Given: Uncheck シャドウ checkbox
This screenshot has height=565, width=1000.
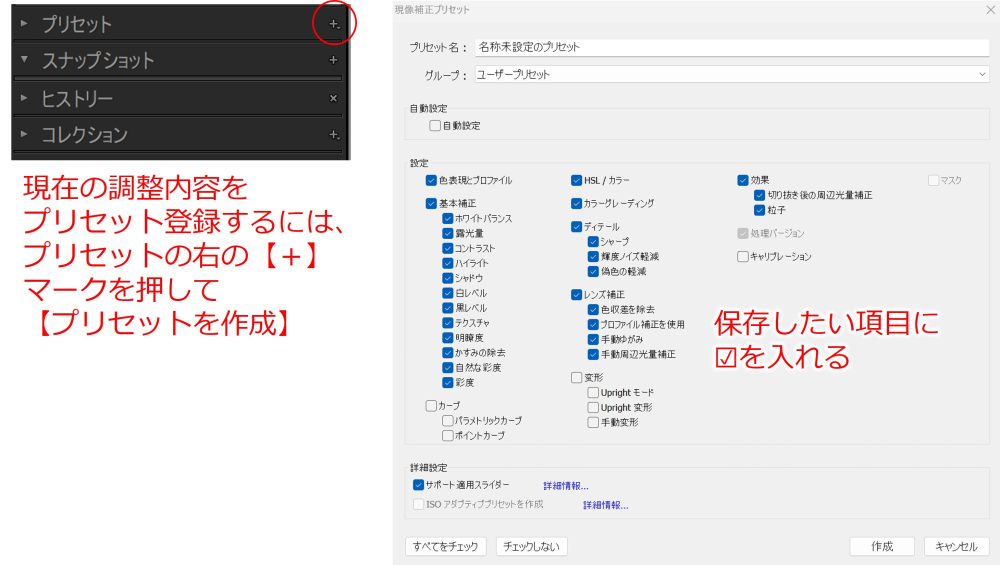Looking at the screenshot, I should (x=448, y=278).
